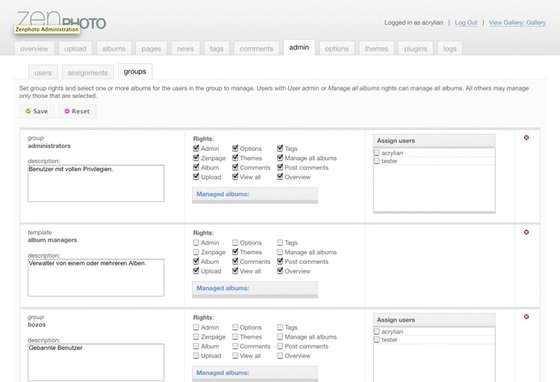Enable Comments right for bozos group

[235, 346]
